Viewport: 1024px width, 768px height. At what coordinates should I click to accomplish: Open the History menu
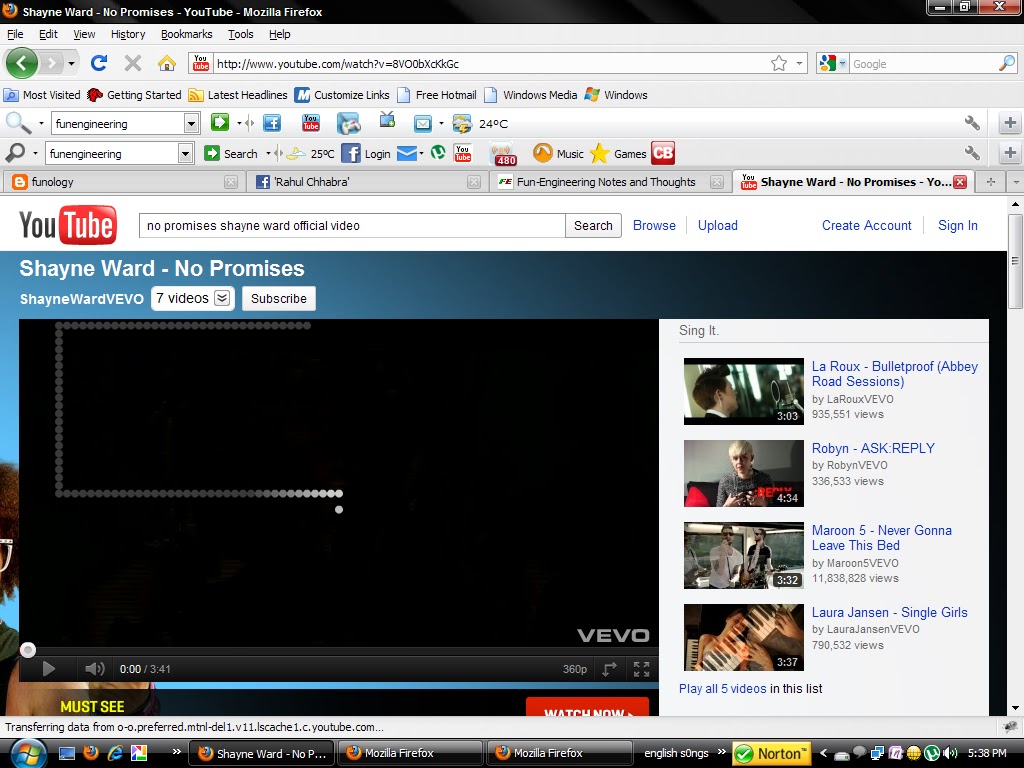click(x=127, y=34)
